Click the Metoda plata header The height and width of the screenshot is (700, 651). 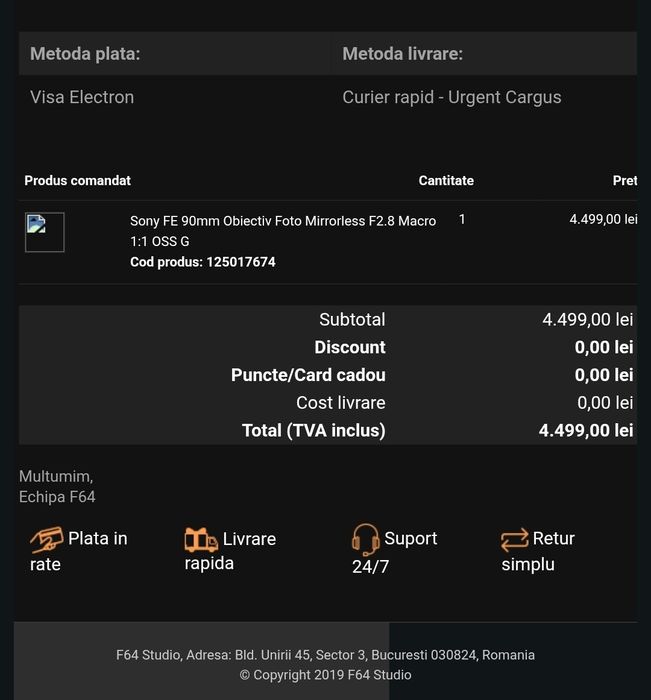(x=85, y=54)
